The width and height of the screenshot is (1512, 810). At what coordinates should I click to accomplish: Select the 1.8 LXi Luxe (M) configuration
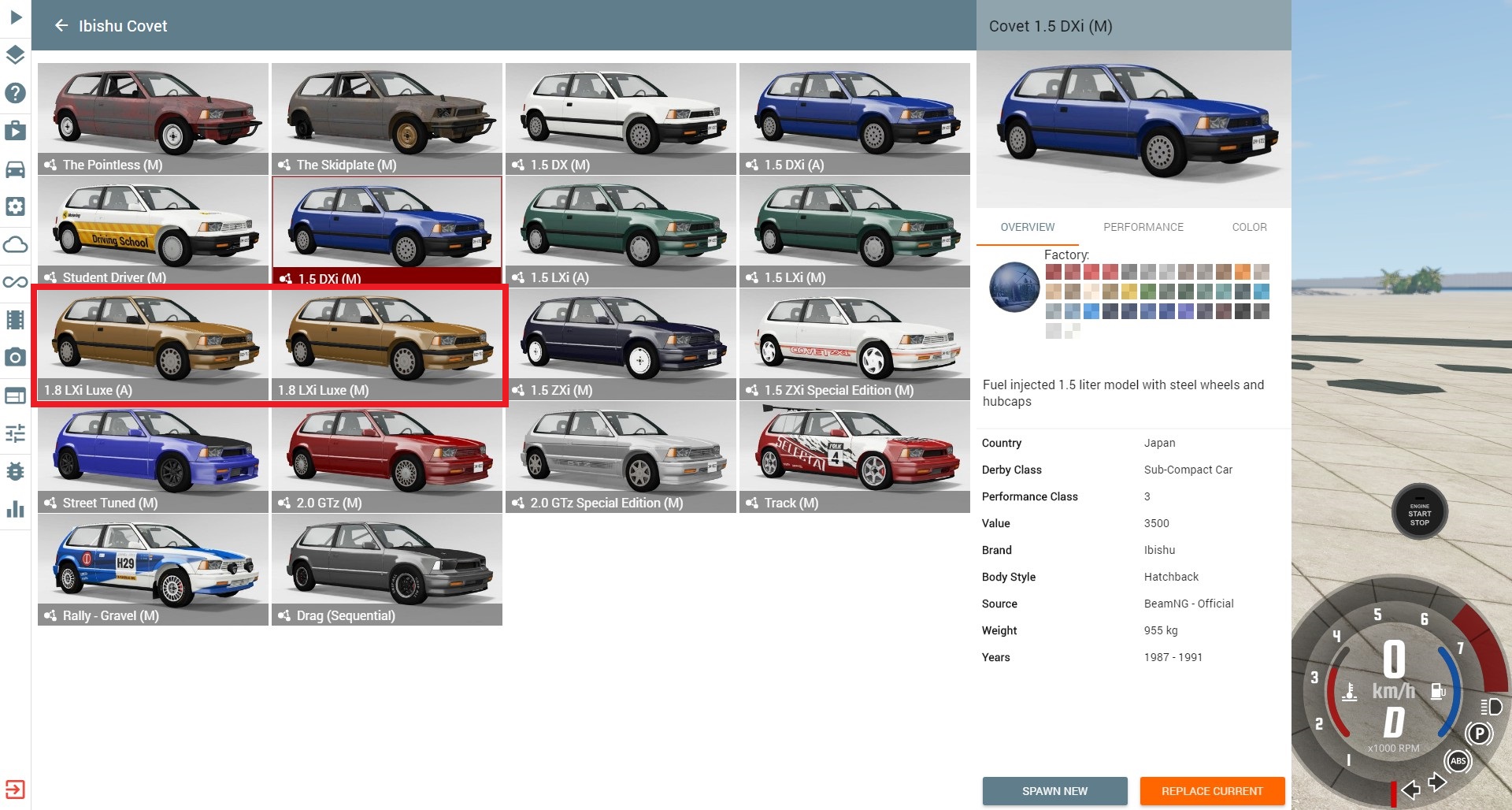click(387, 344)
